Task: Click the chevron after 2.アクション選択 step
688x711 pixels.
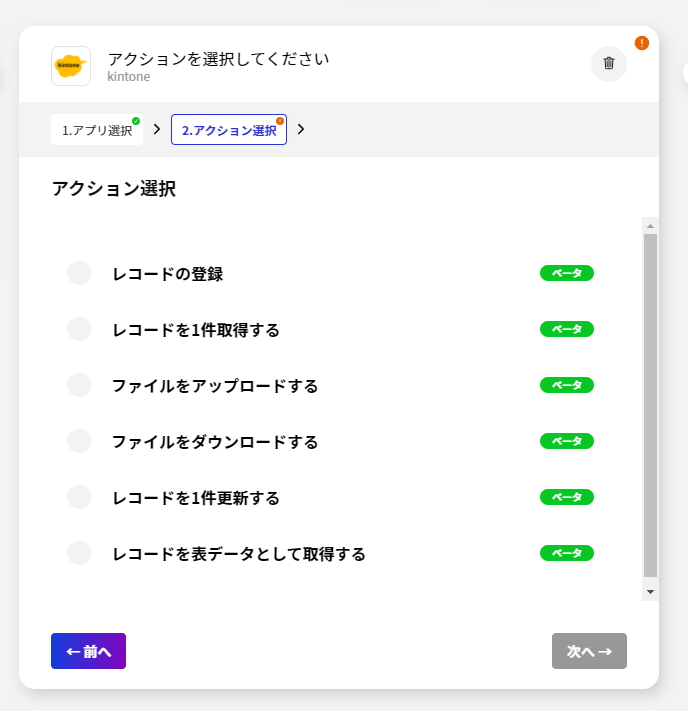Action: click(301, 129)
